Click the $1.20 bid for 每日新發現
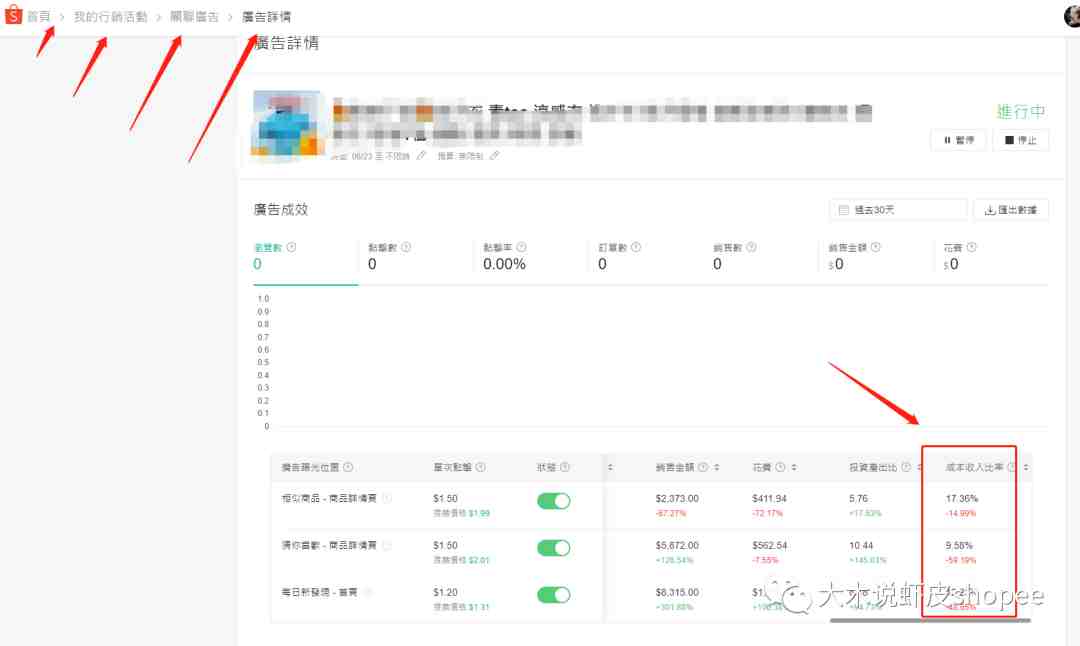 click(445, 592)
